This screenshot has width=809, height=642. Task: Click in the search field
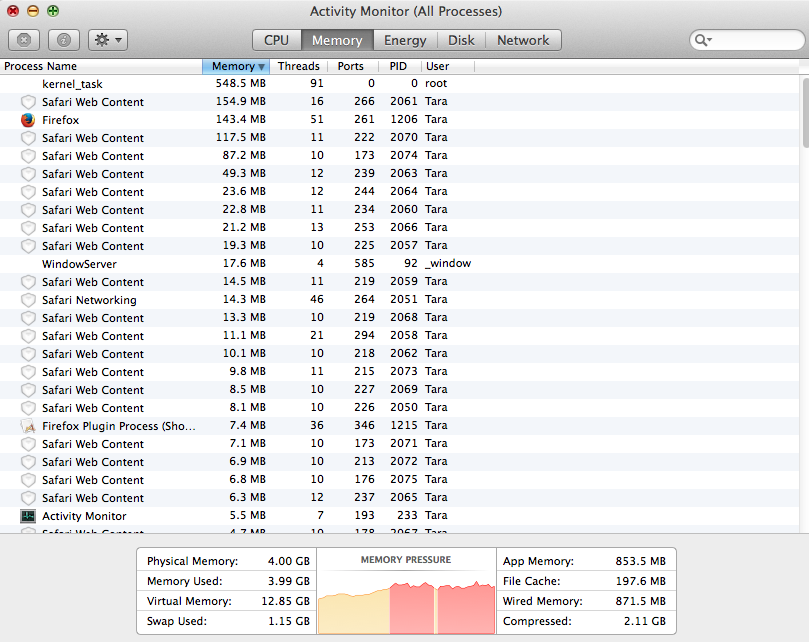[x=747, y=40]
